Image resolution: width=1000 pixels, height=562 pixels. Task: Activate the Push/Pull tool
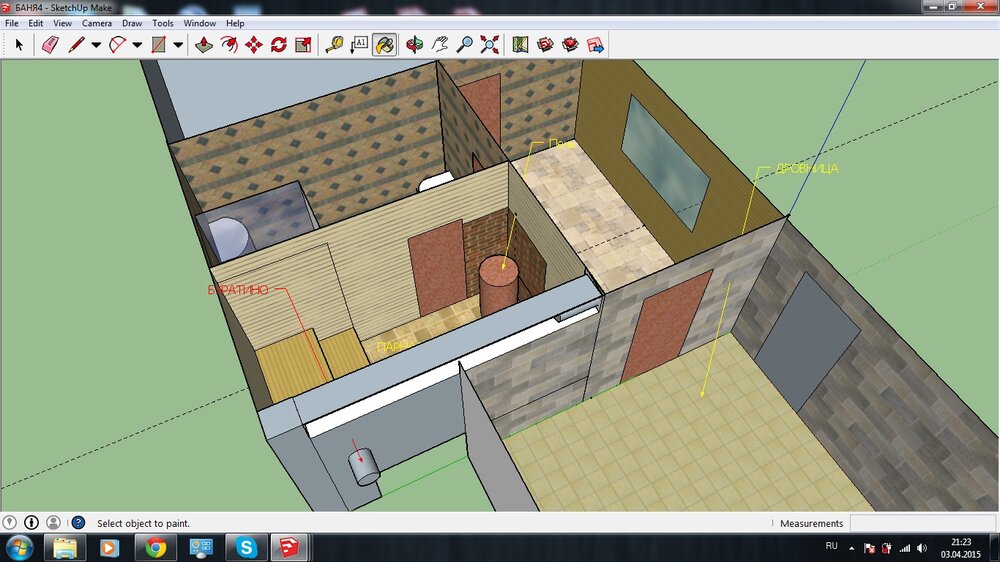[203, 45]
